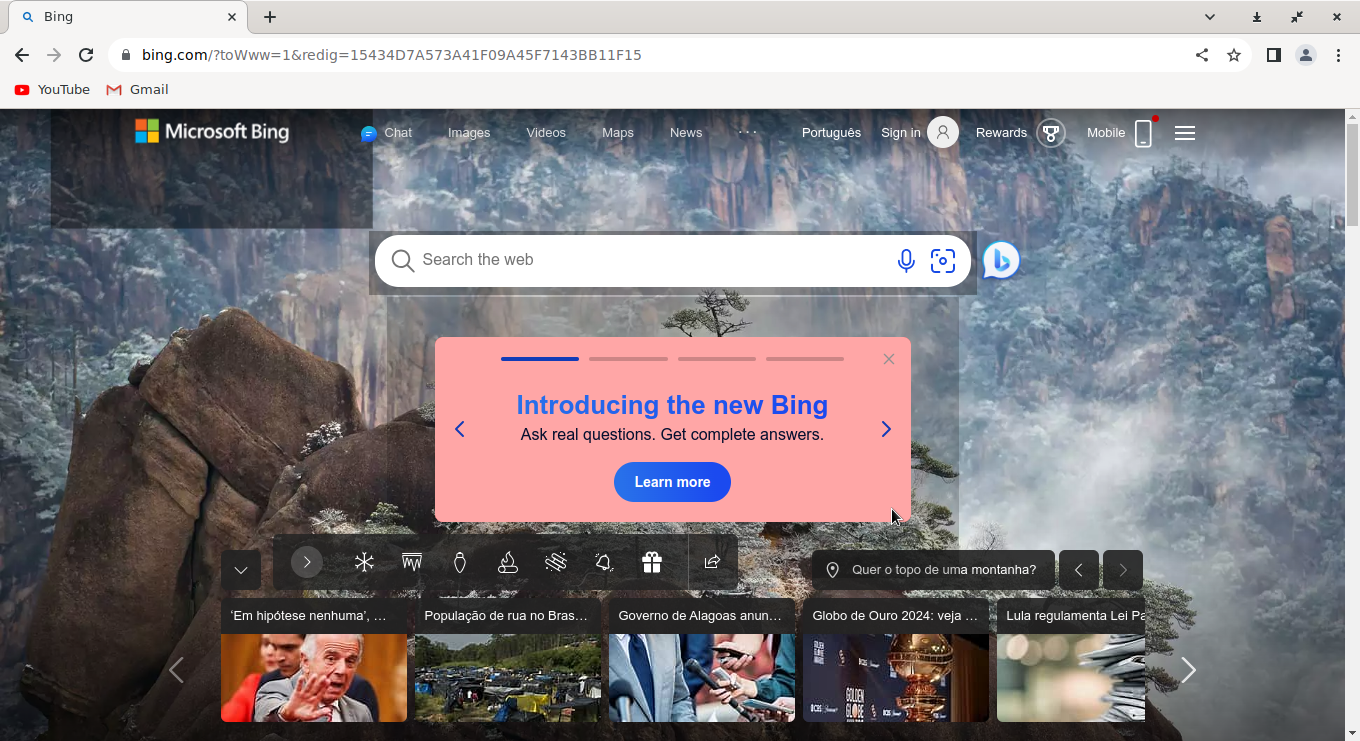Open Maps from the navigation bar
Viewport: 1360px width, 741px height.
click(x=618, y=133)
